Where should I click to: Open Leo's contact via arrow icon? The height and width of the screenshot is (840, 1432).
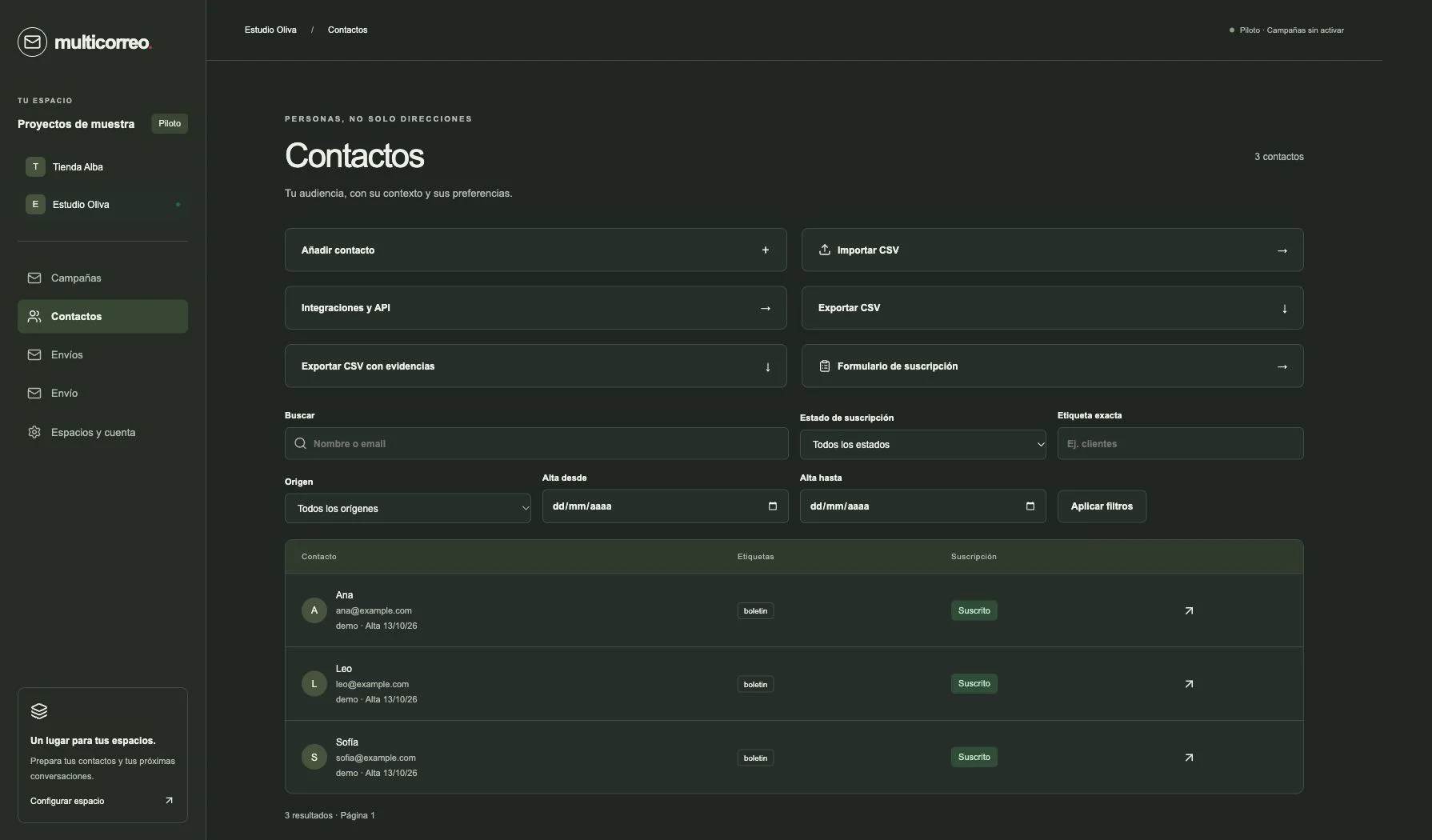(1189, 684)
